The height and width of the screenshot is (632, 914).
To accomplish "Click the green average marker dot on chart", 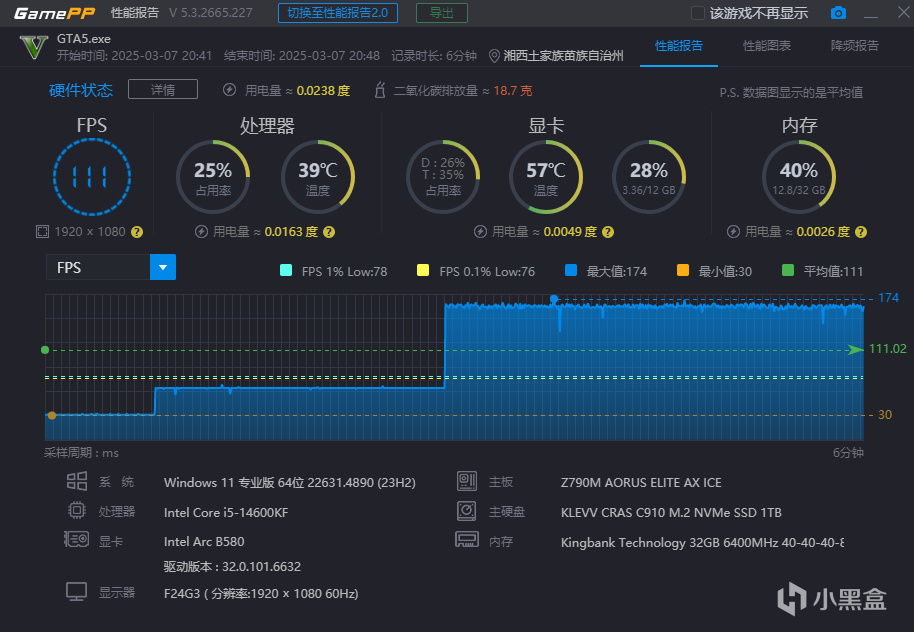I will click(45, 350).
